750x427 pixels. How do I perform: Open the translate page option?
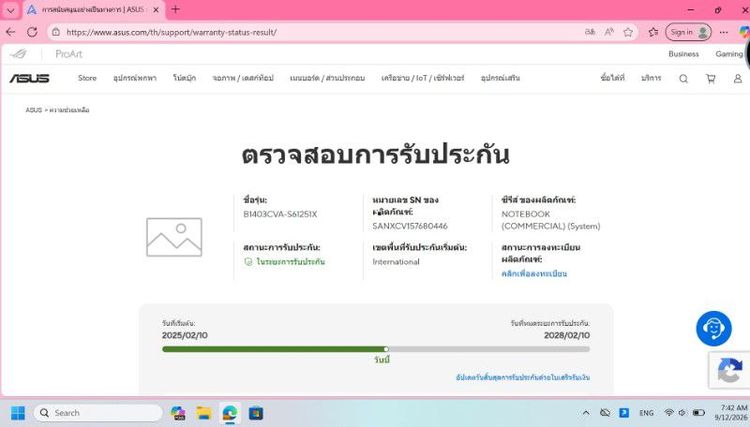click(x=590, y=32)
